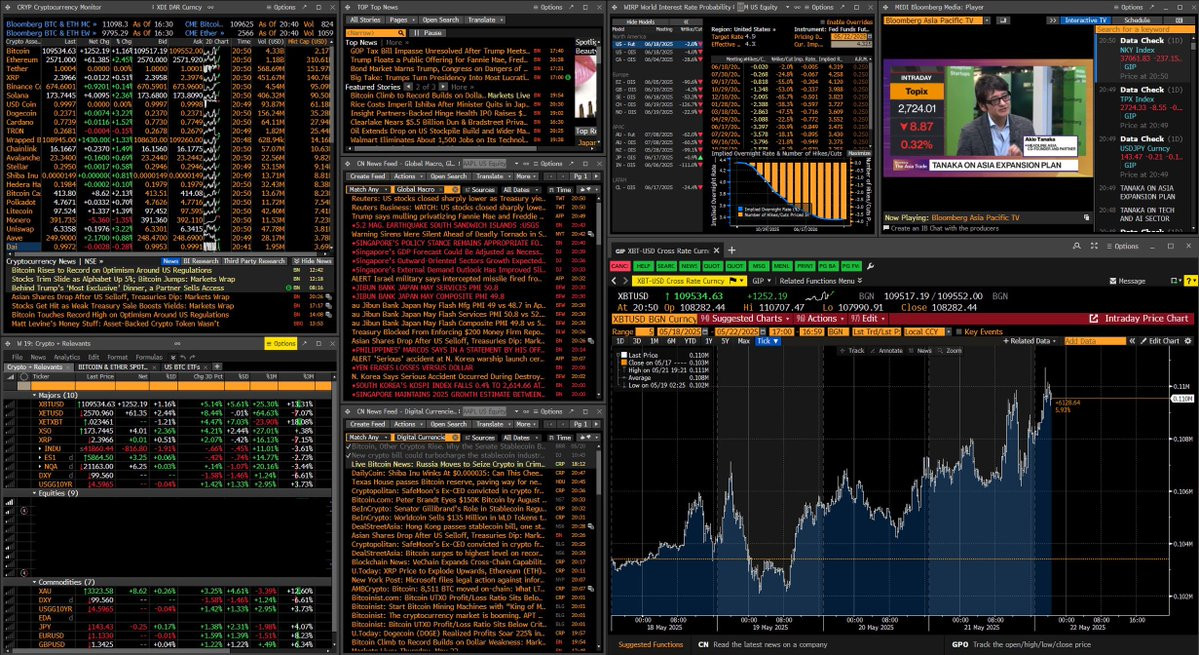Click the green HELP button
Screen dimensions: 1199x655
(x=643, y=266)
